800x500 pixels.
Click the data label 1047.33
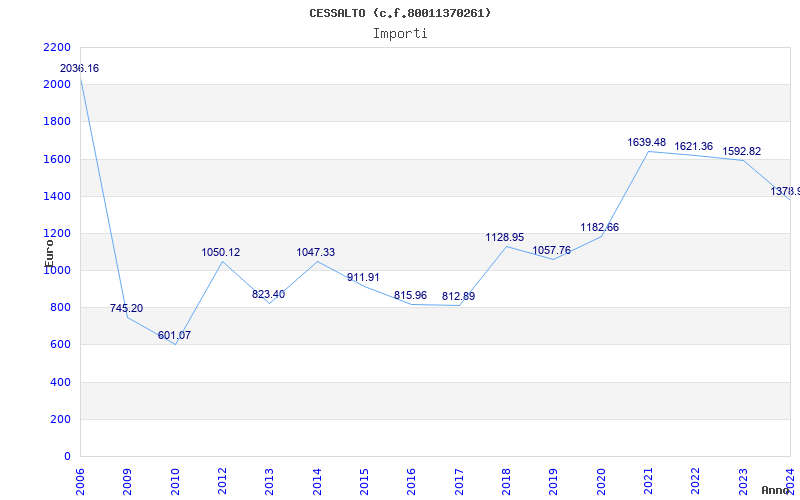click(x=316, y=252)
